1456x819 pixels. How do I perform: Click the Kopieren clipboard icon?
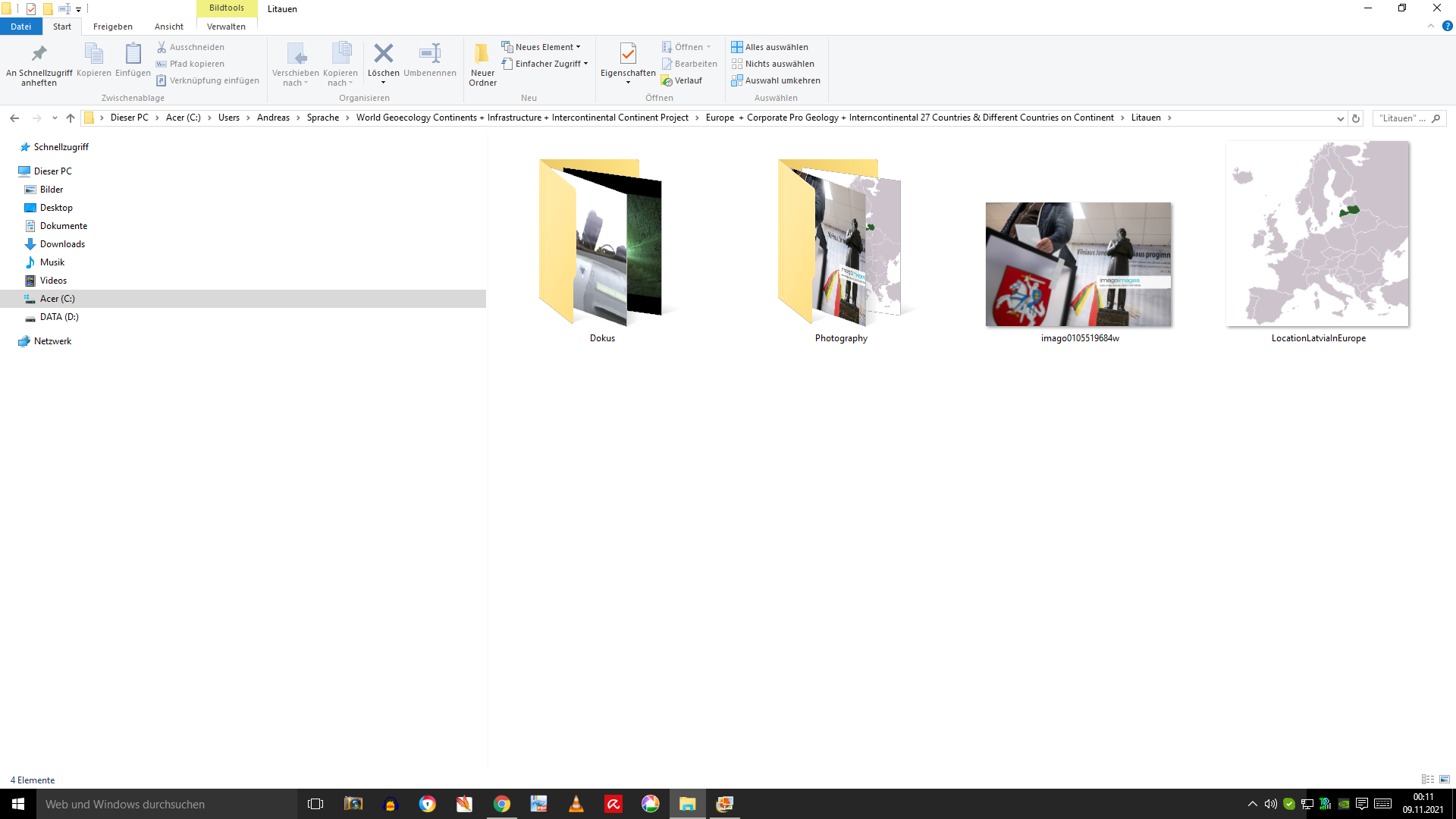94,60
